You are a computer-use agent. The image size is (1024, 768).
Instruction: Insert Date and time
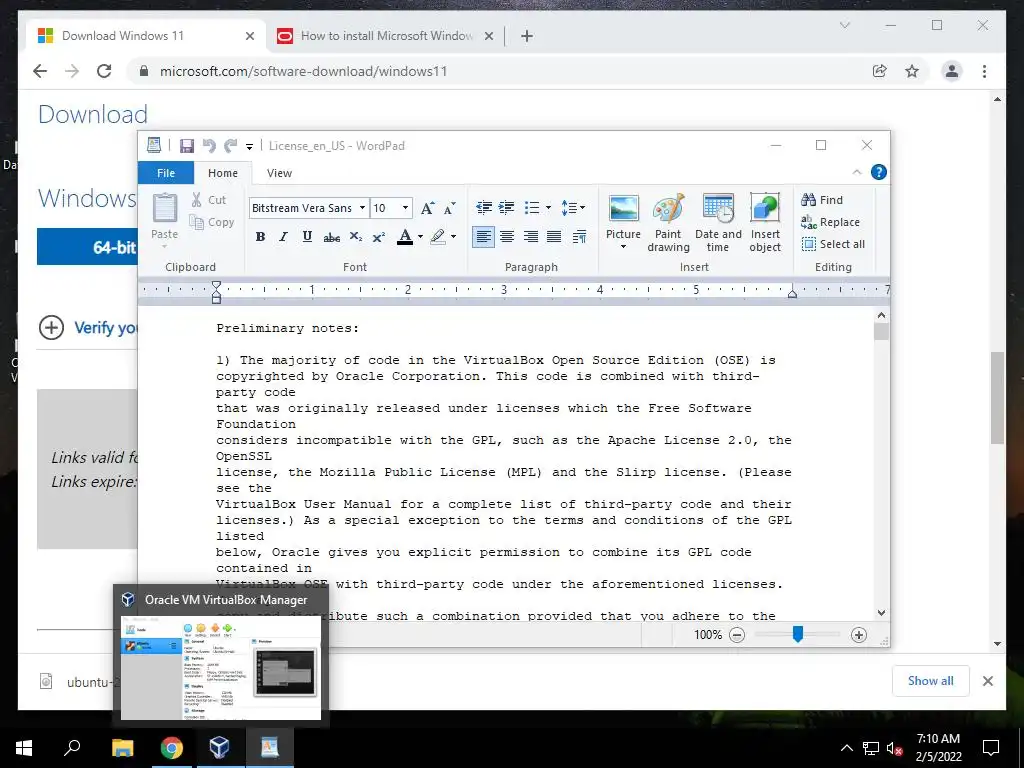pos(718,223)
